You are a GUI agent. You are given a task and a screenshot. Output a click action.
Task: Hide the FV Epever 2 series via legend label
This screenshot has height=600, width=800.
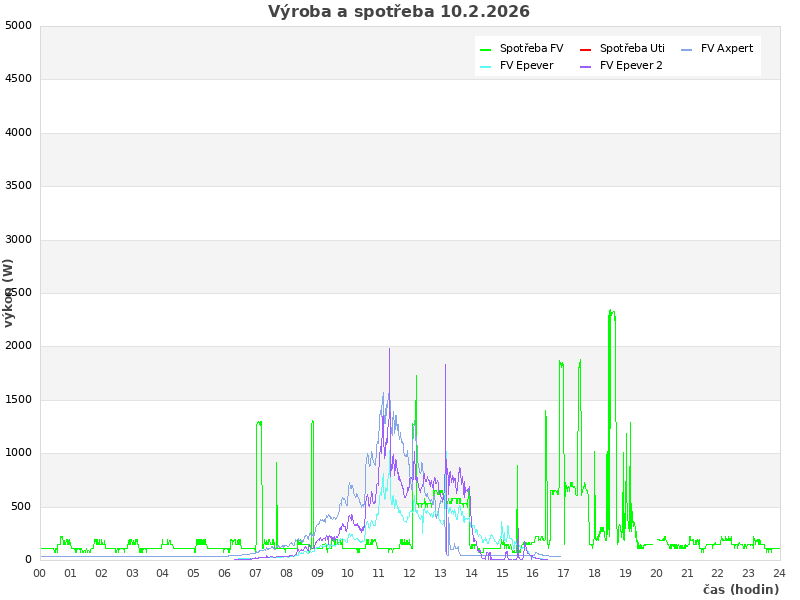(631, 65)
